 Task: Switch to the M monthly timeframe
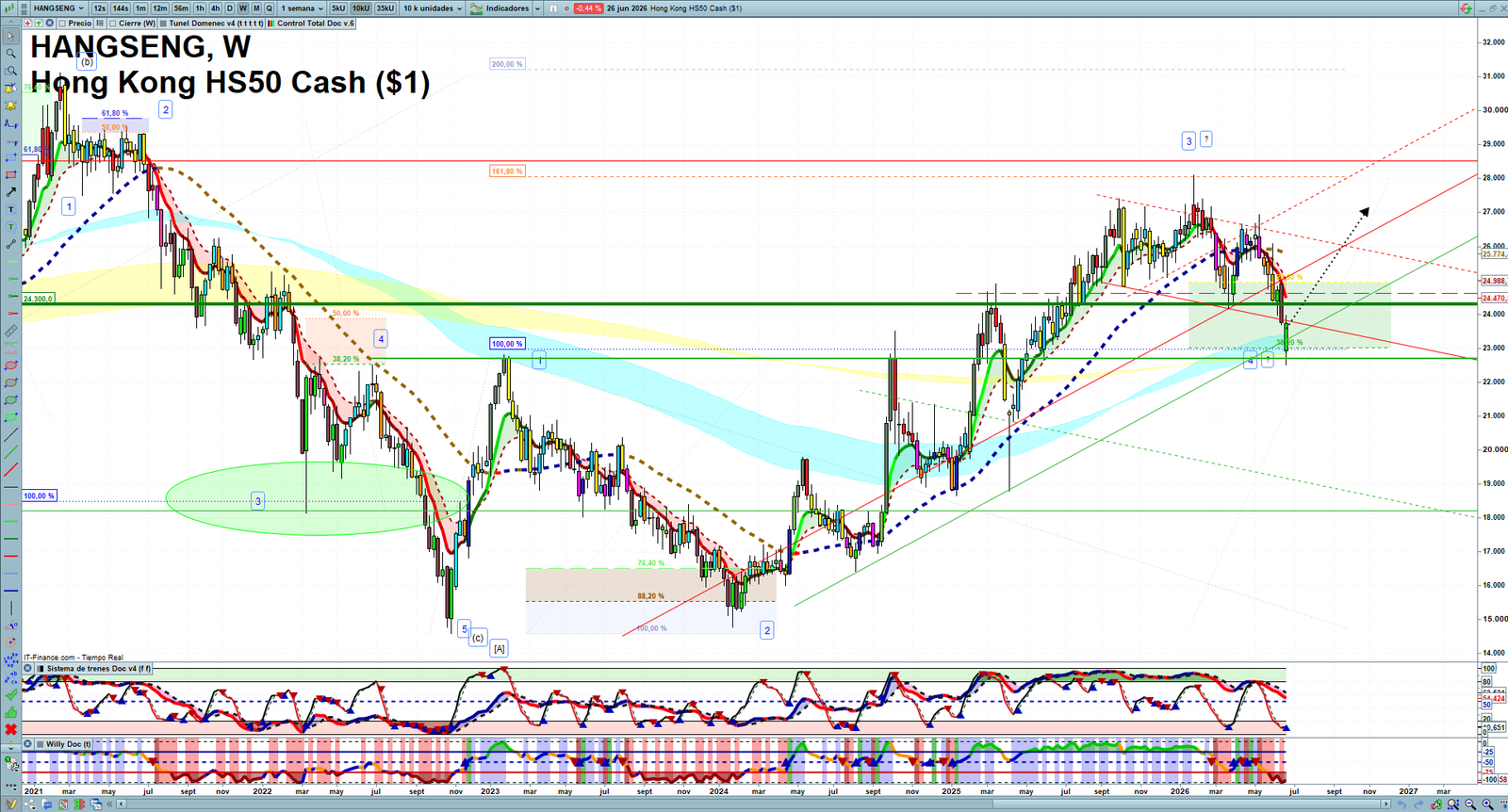point(256,8)
